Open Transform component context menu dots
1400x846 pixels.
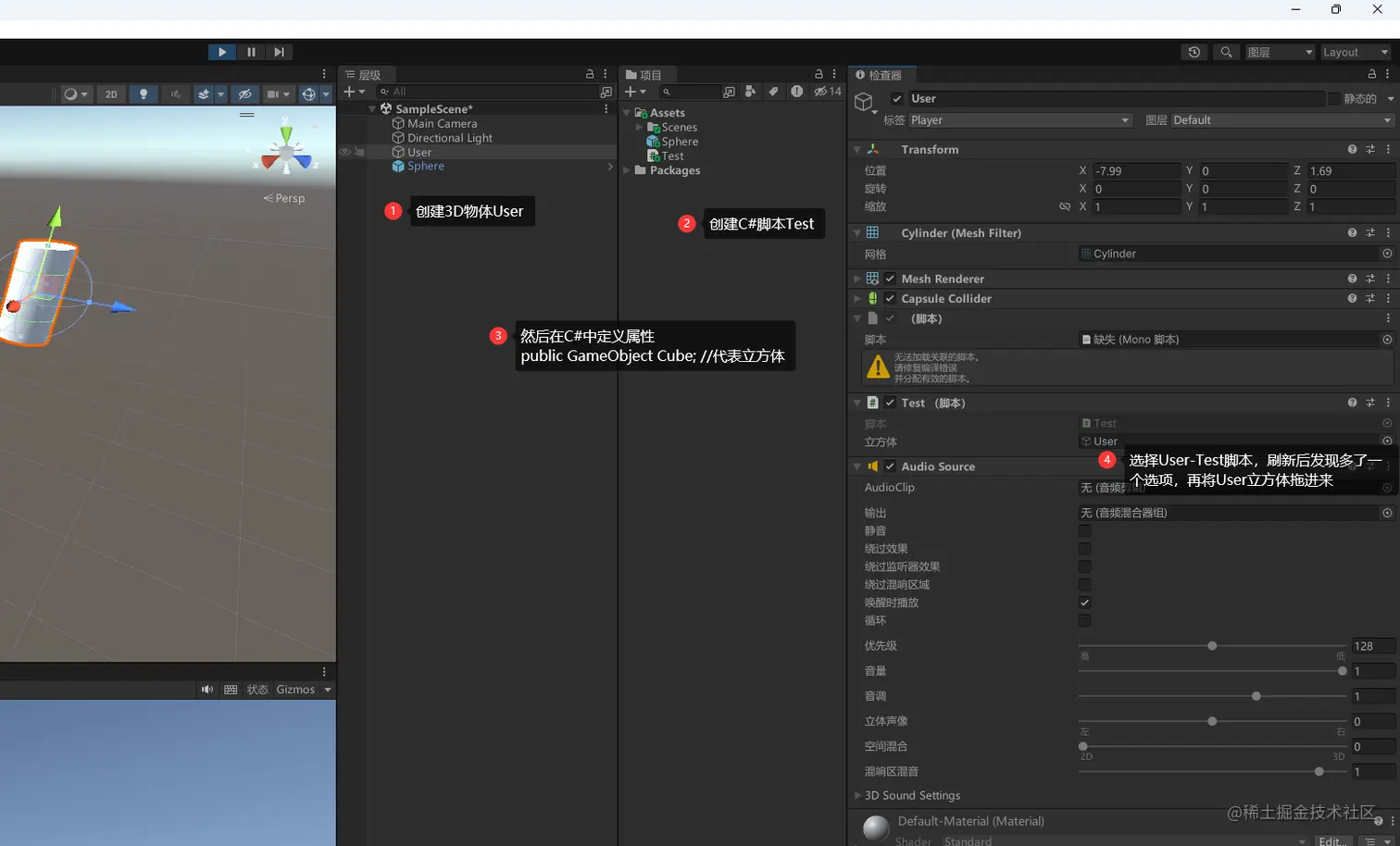(x=1388, y=149)
